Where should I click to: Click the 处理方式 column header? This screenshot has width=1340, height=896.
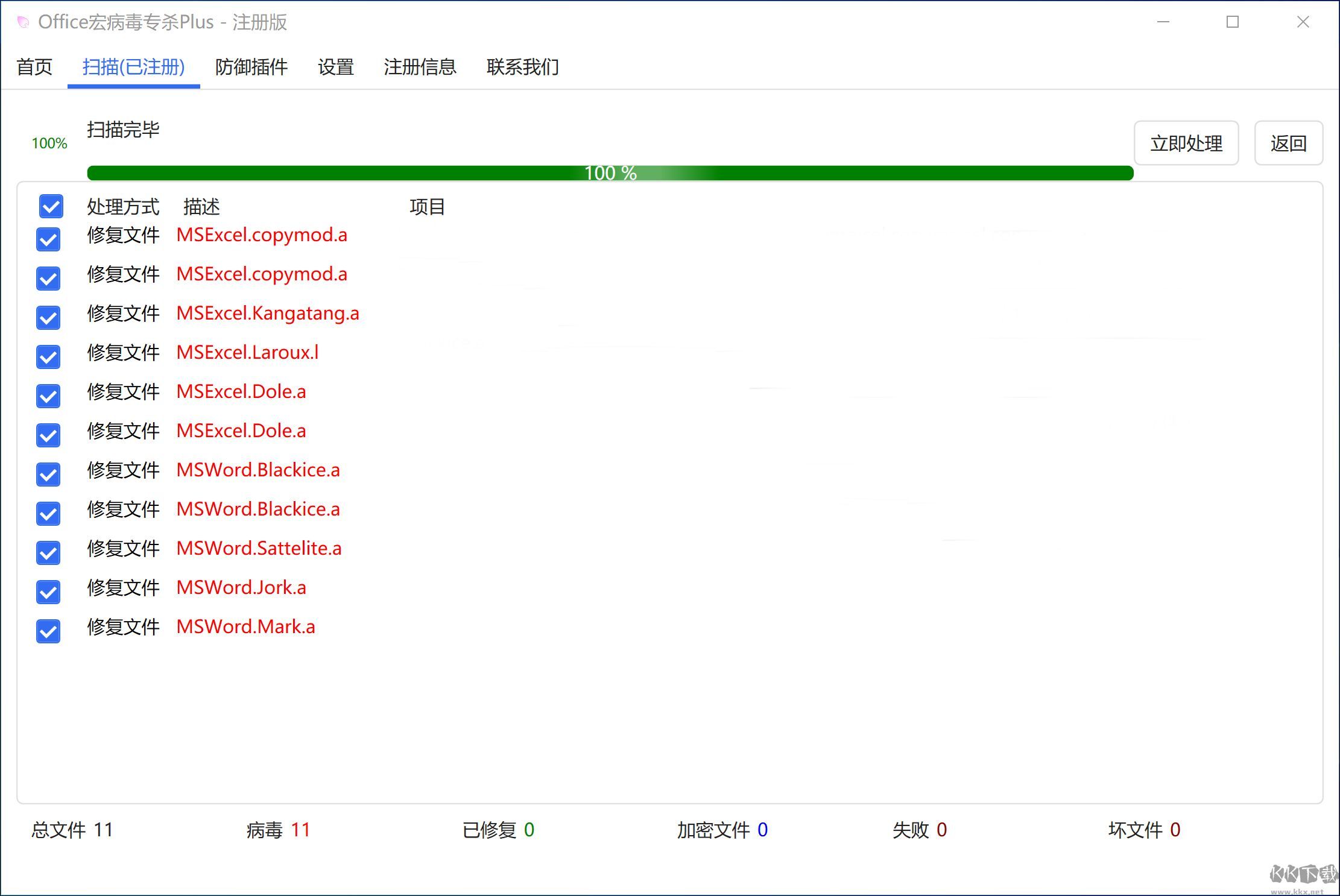(x=123, y=207)
